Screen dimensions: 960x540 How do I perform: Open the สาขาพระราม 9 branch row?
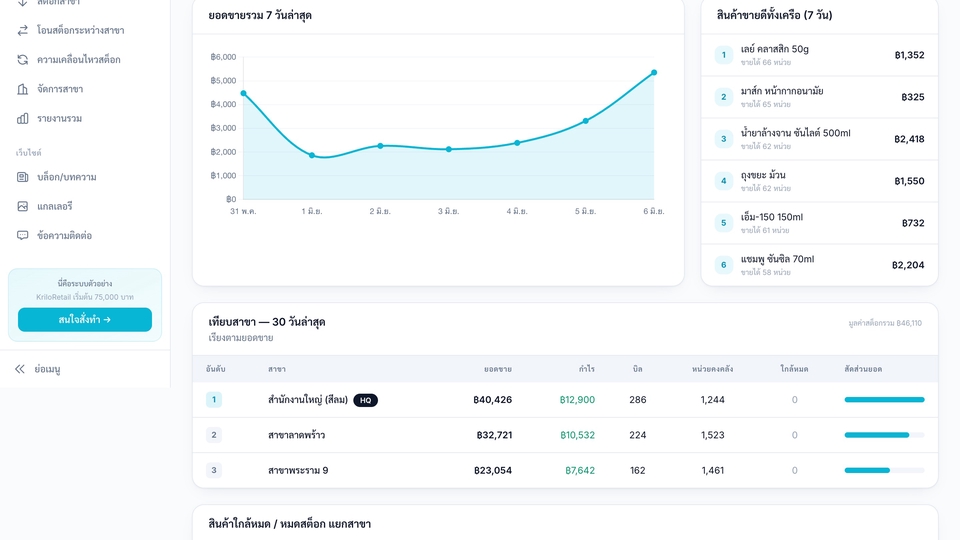[565, 470]
